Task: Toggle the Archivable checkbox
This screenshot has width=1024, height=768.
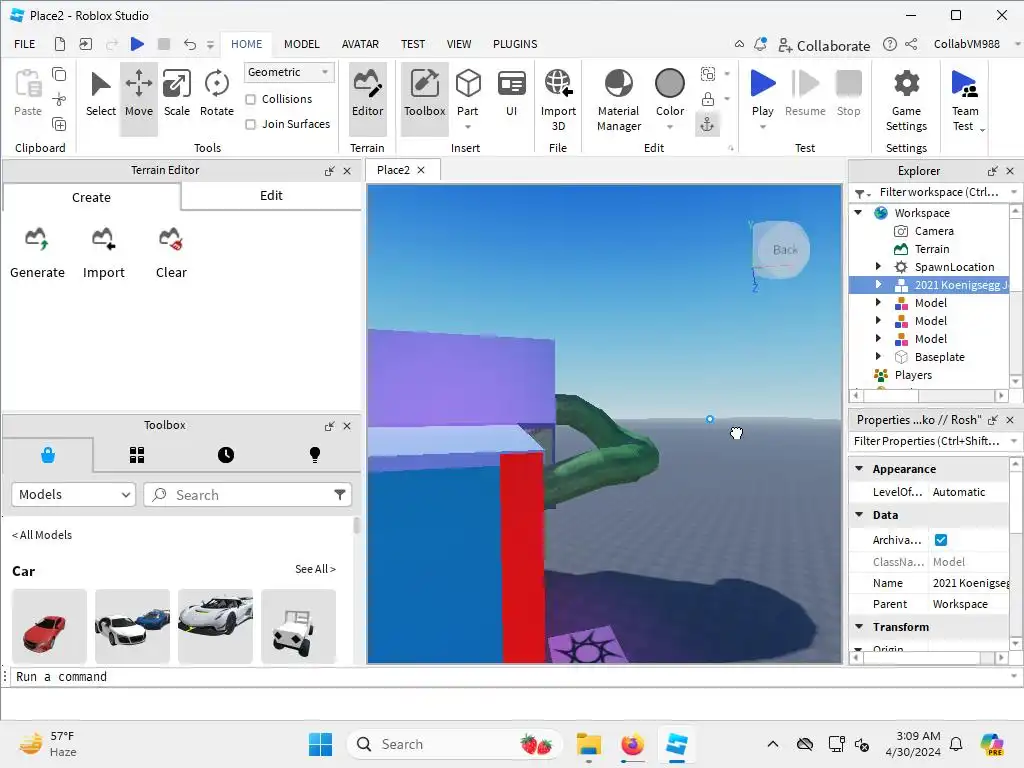Action: (940, 539)
